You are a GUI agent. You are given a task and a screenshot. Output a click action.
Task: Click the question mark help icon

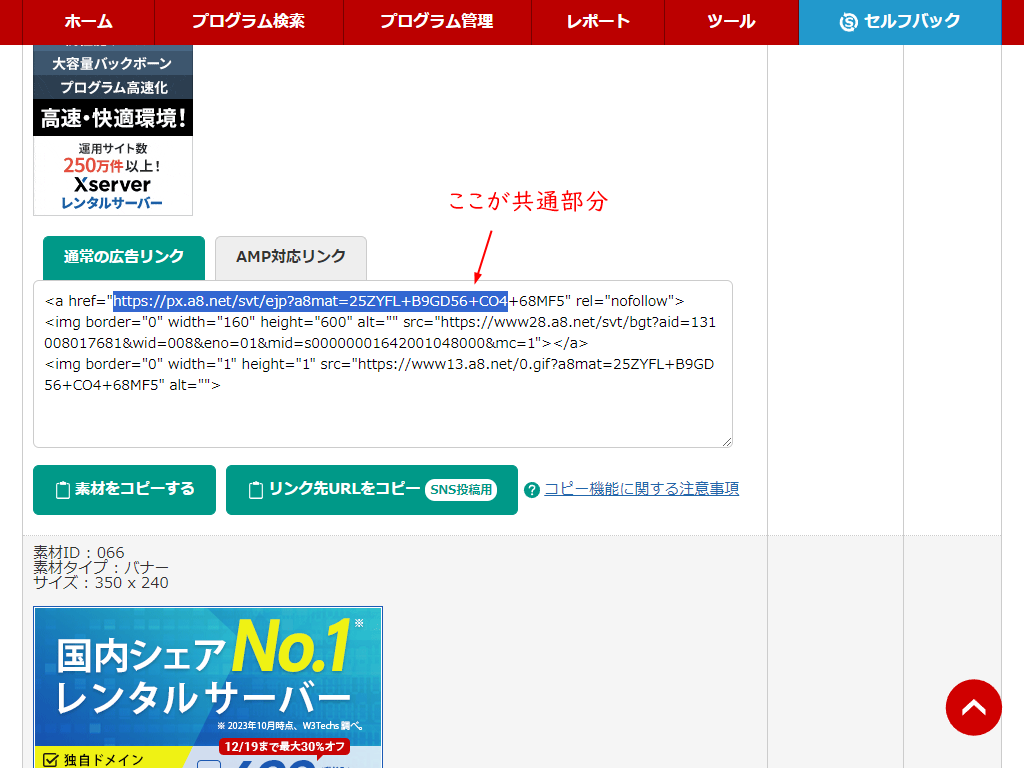coord(534,489)
